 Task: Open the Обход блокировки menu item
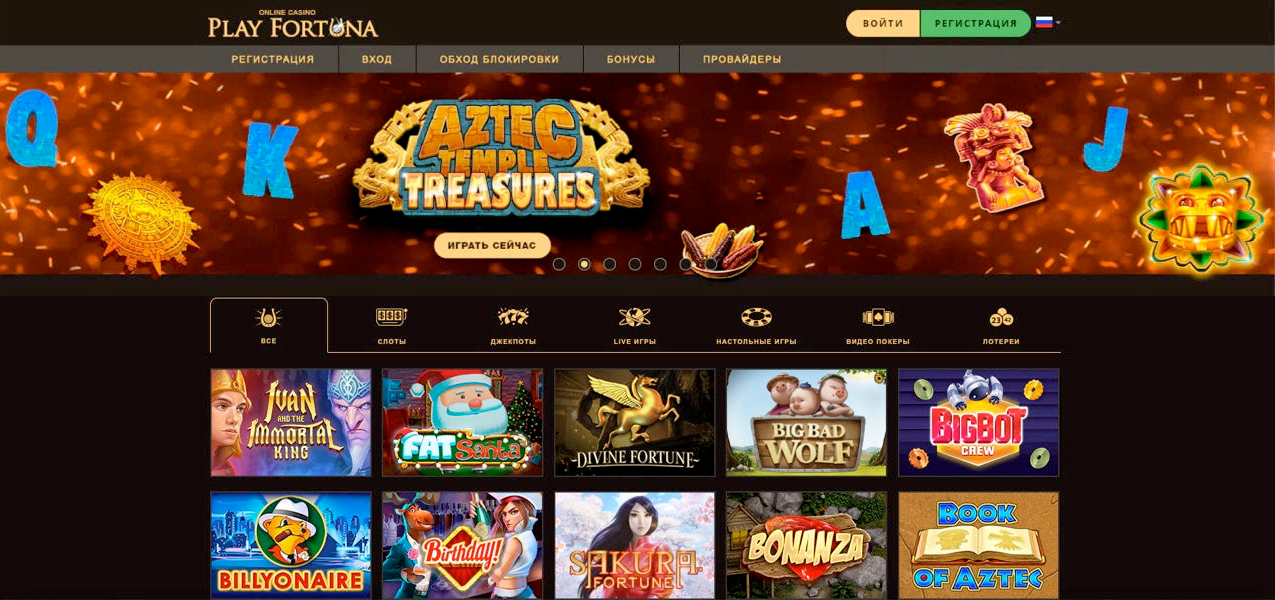point(499,59)
